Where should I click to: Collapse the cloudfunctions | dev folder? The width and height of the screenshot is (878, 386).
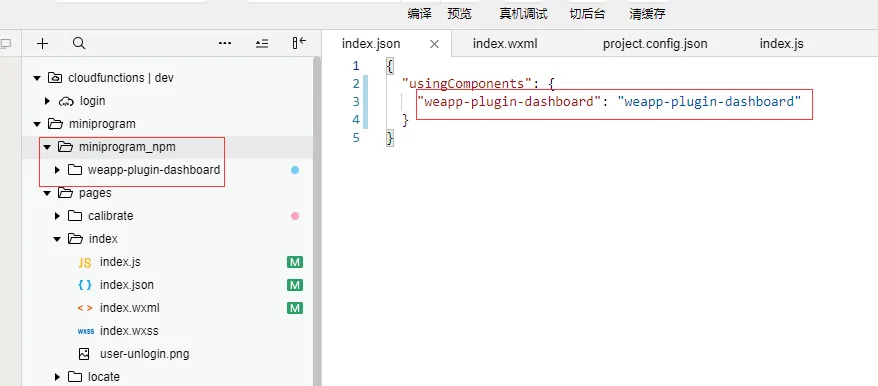pyautogui.click(x=38, y=78)
